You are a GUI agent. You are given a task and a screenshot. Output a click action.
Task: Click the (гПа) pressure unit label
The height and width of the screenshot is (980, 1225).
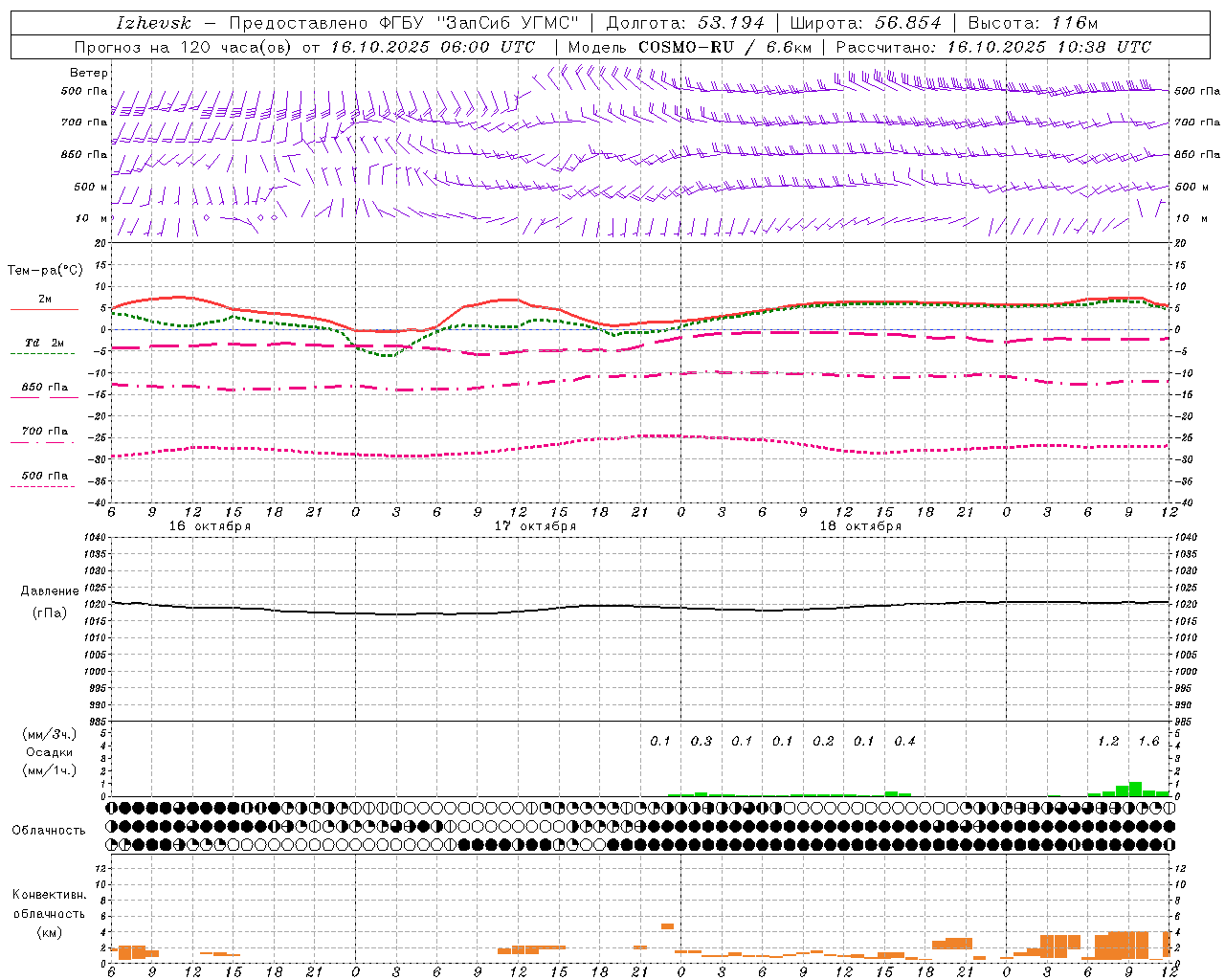[x=50, y=613]
